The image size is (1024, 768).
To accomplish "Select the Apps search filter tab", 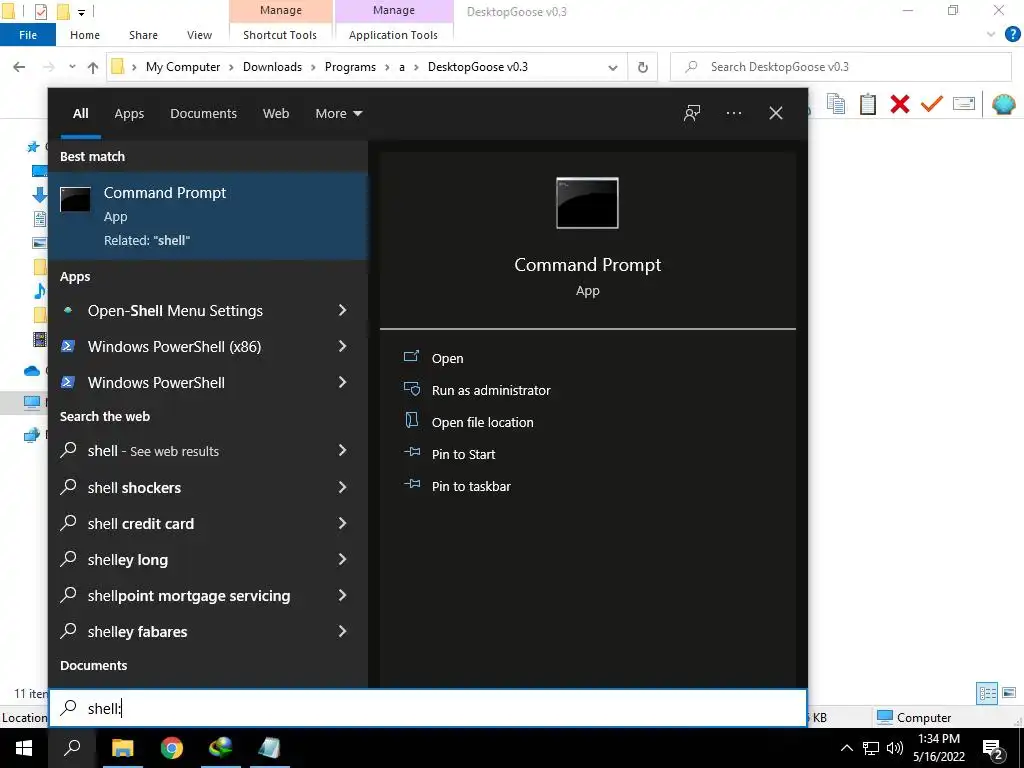I will (129, 113).
